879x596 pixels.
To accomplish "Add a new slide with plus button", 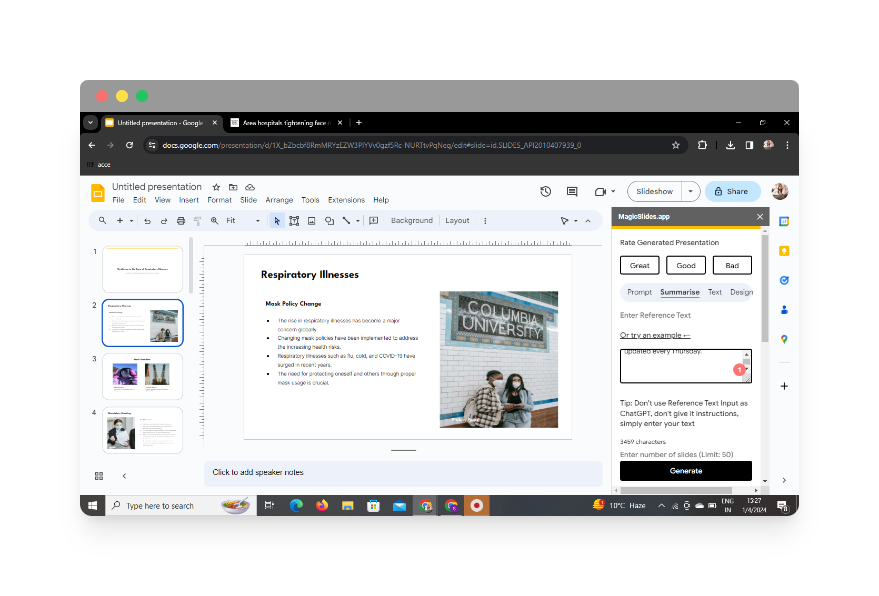I will coord(119,221).
